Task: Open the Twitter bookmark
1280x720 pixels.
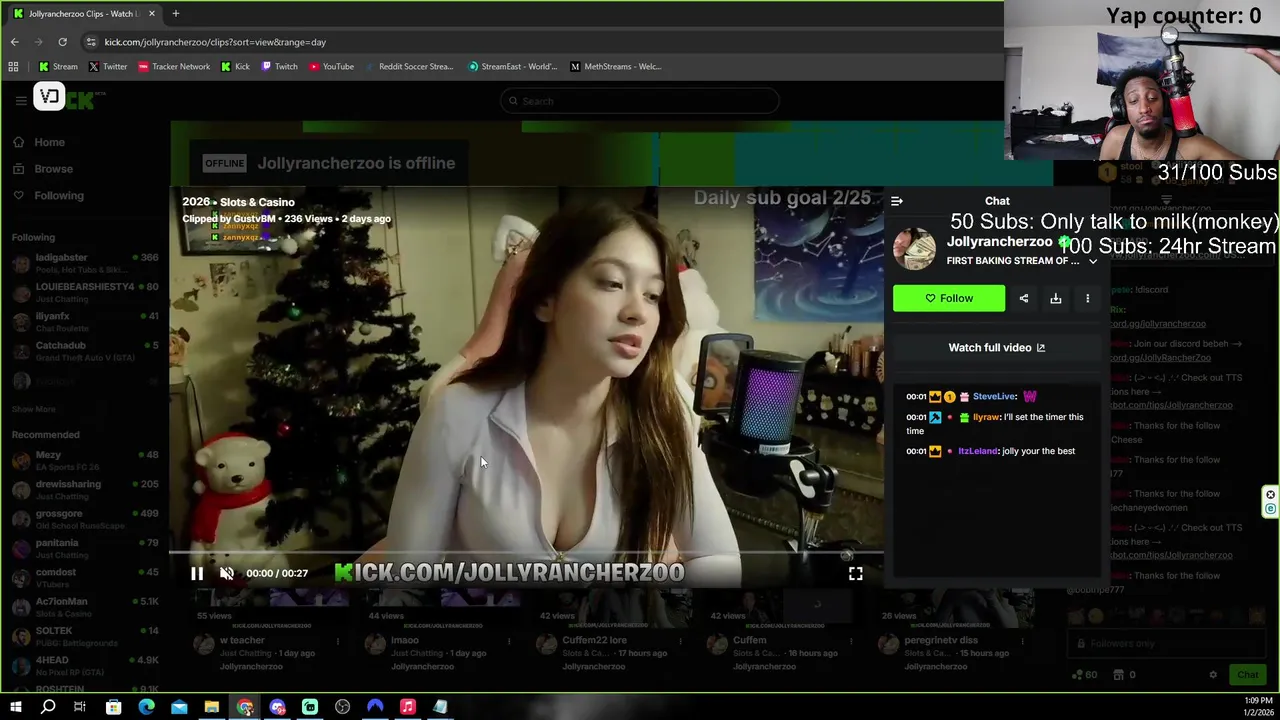Action: click(x=108, y=67)
